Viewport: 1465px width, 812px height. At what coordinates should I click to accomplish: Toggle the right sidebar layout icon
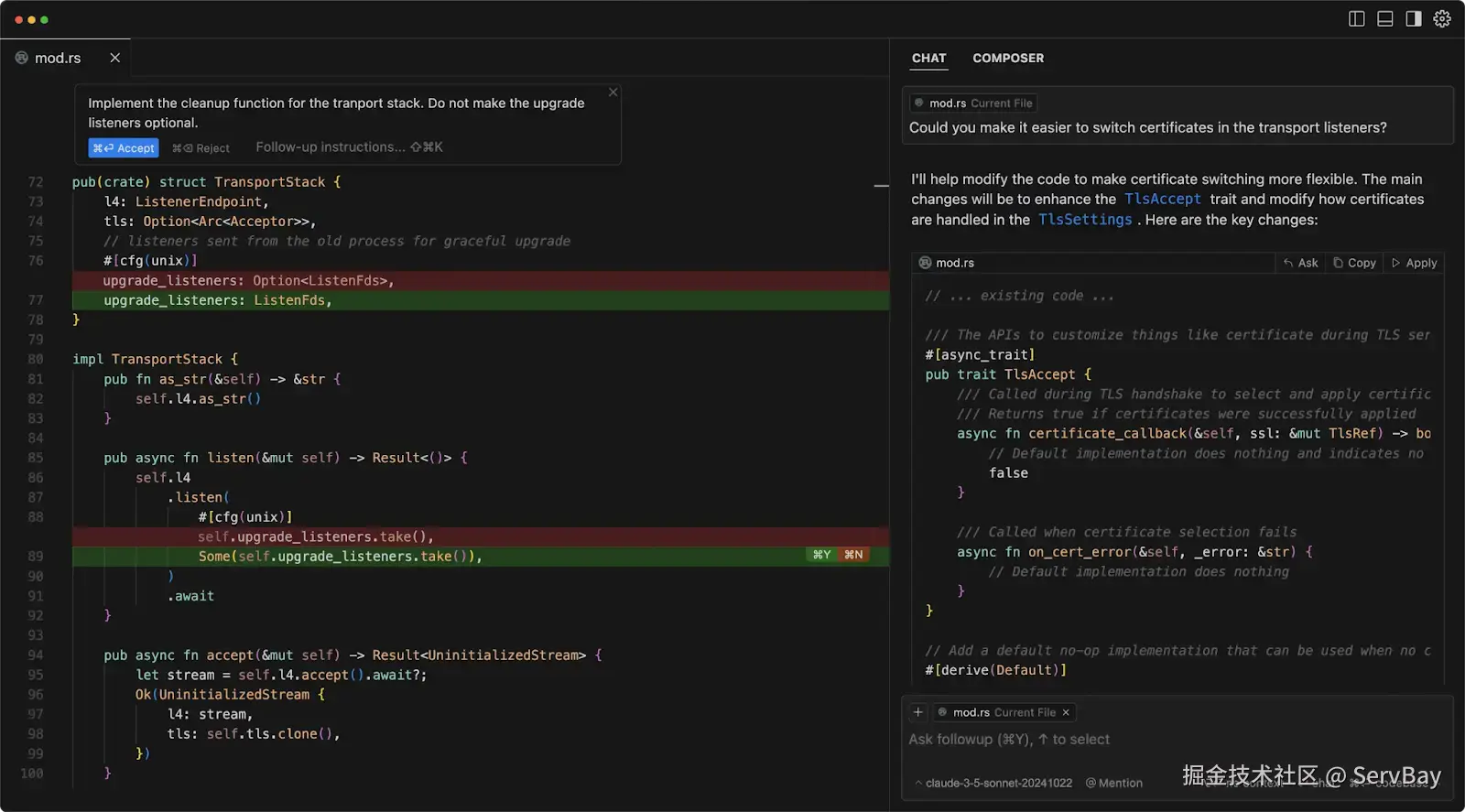pyautogui.click(x=1414, y=19)
